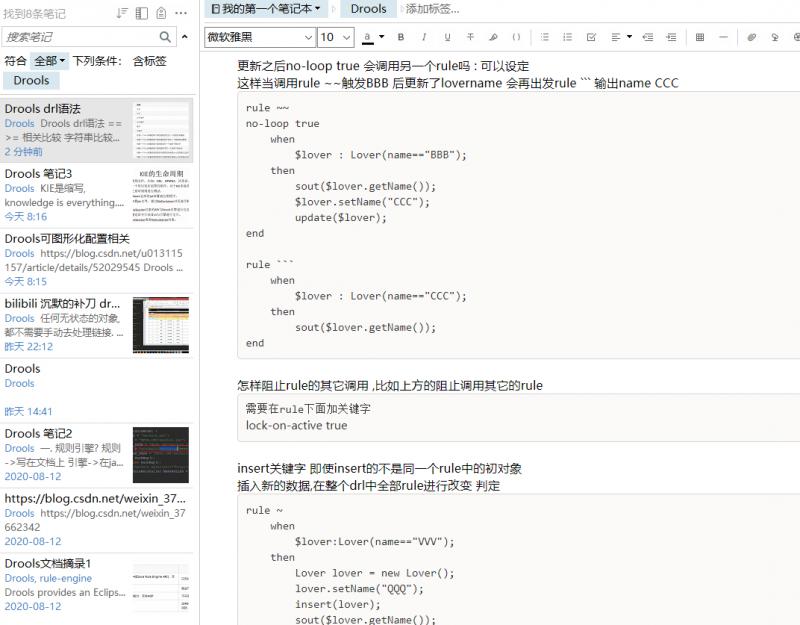Open the note Drools drl语法
800x625 pixels.
pyautogui.click(x=97, y=130)
